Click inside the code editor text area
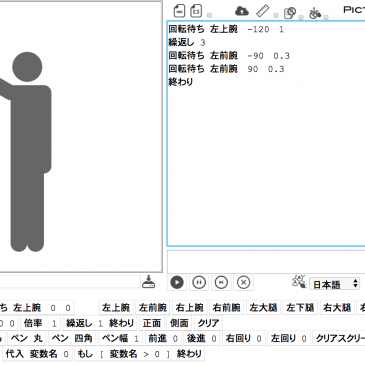 click(266, 133)
